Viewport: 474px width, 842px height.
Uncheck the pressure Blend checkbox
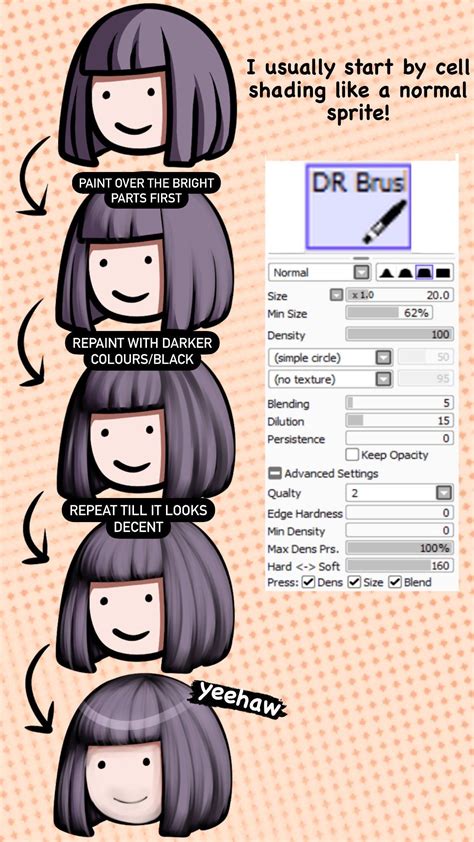click(395, 582)
